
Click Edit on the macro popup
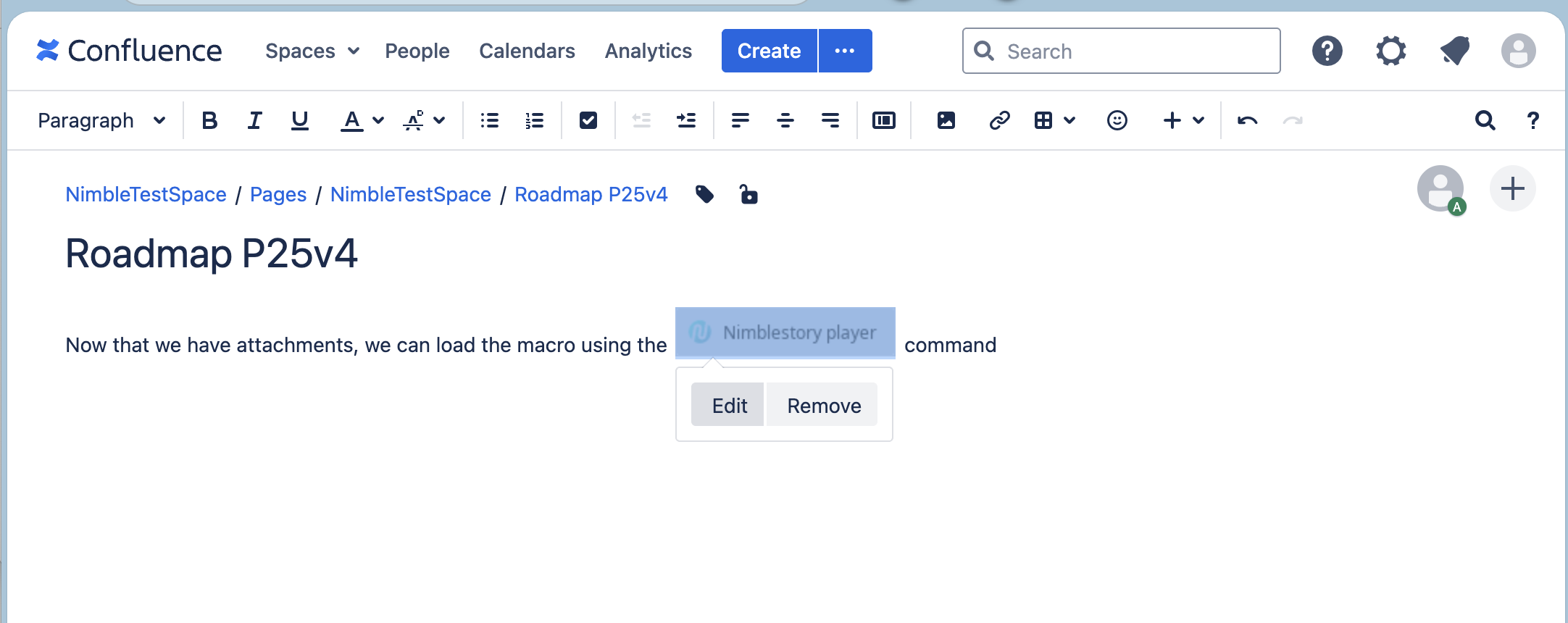click(x=728, y=405)
